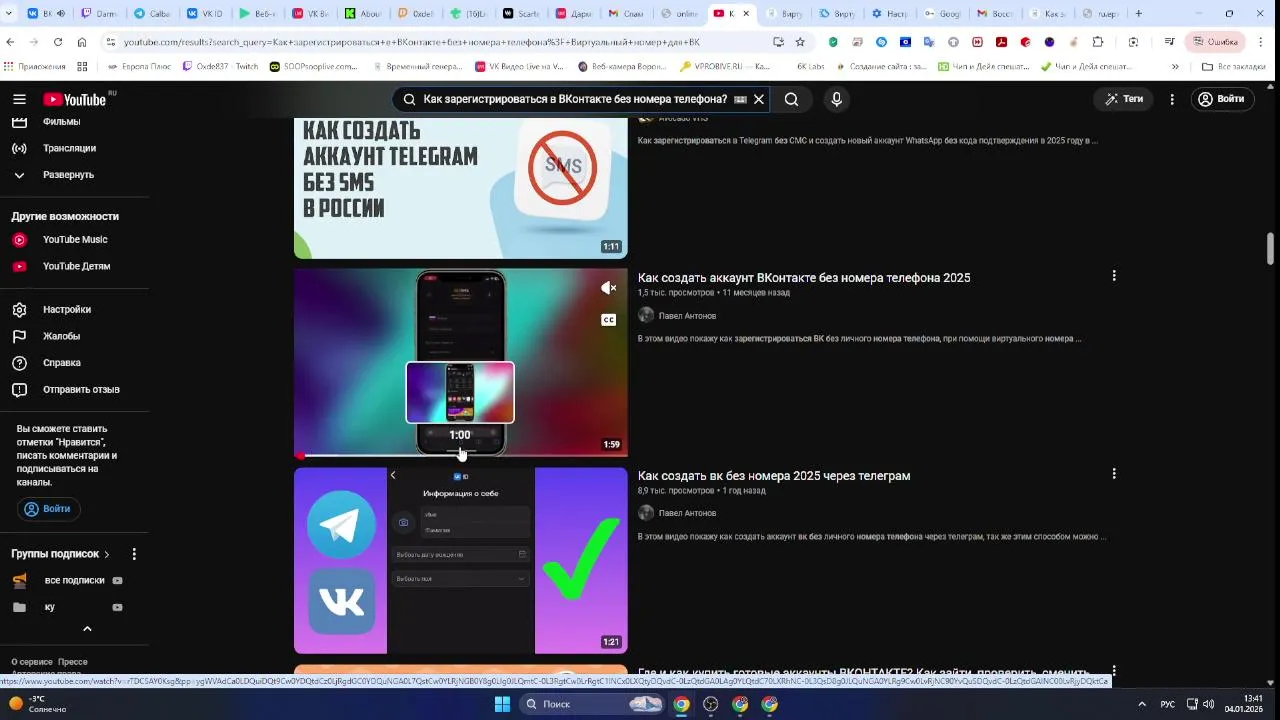
Task: Click Пресса footer link
Action: point(73,662)
